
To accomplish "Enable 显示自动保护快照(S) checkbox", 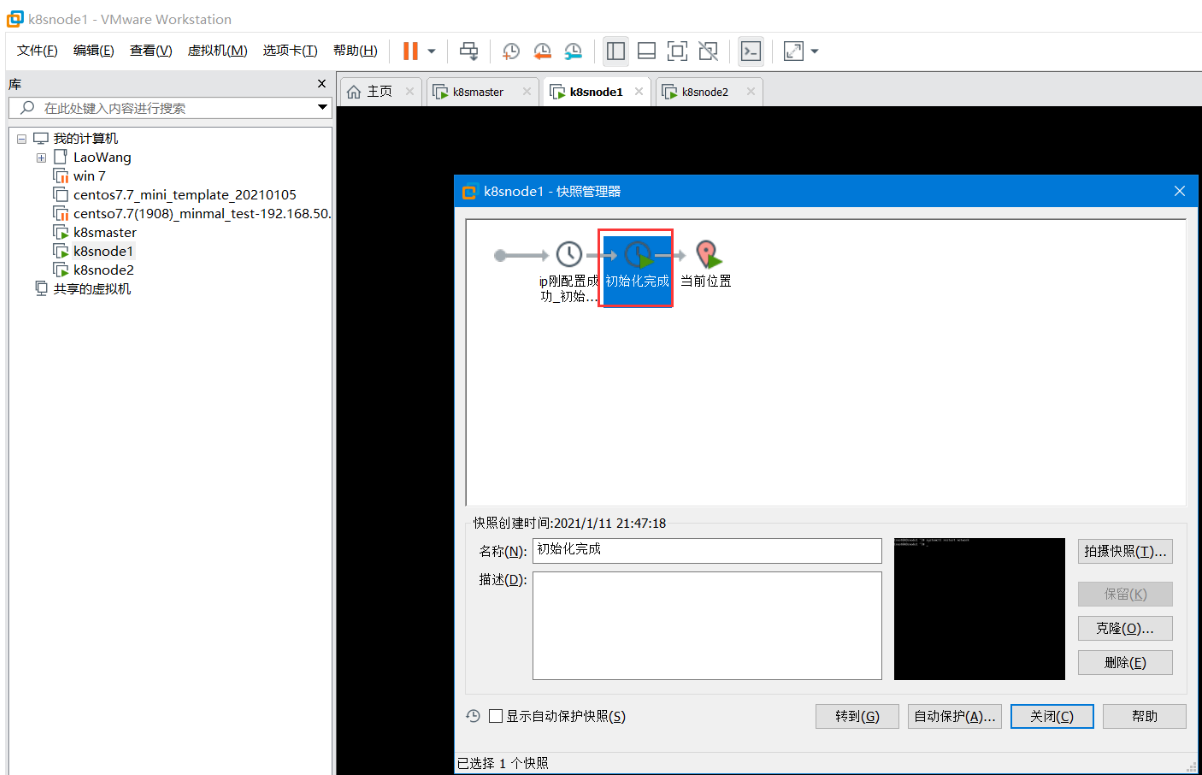I will (x=496, y=716).
